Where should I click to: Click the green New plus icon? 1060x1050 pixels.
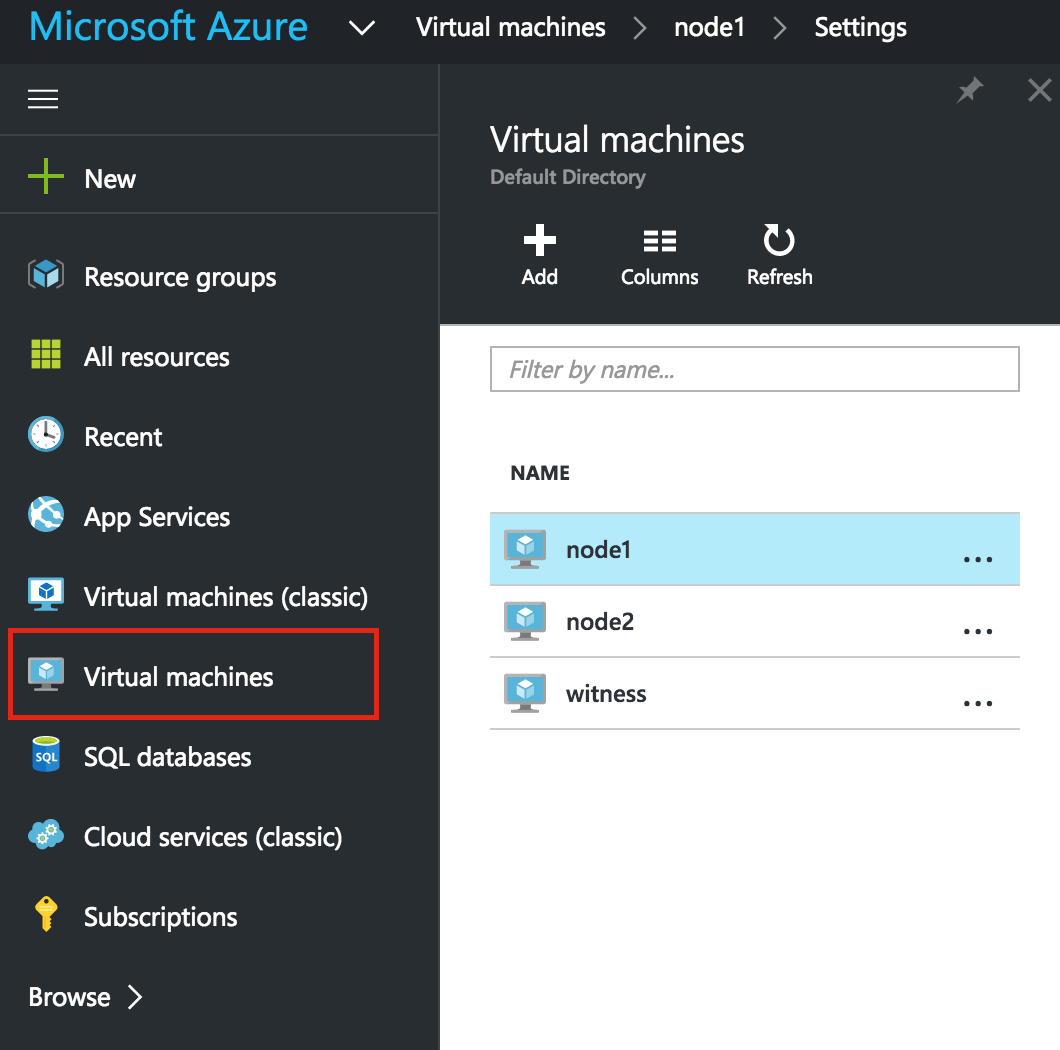click(x=46, y=176)
